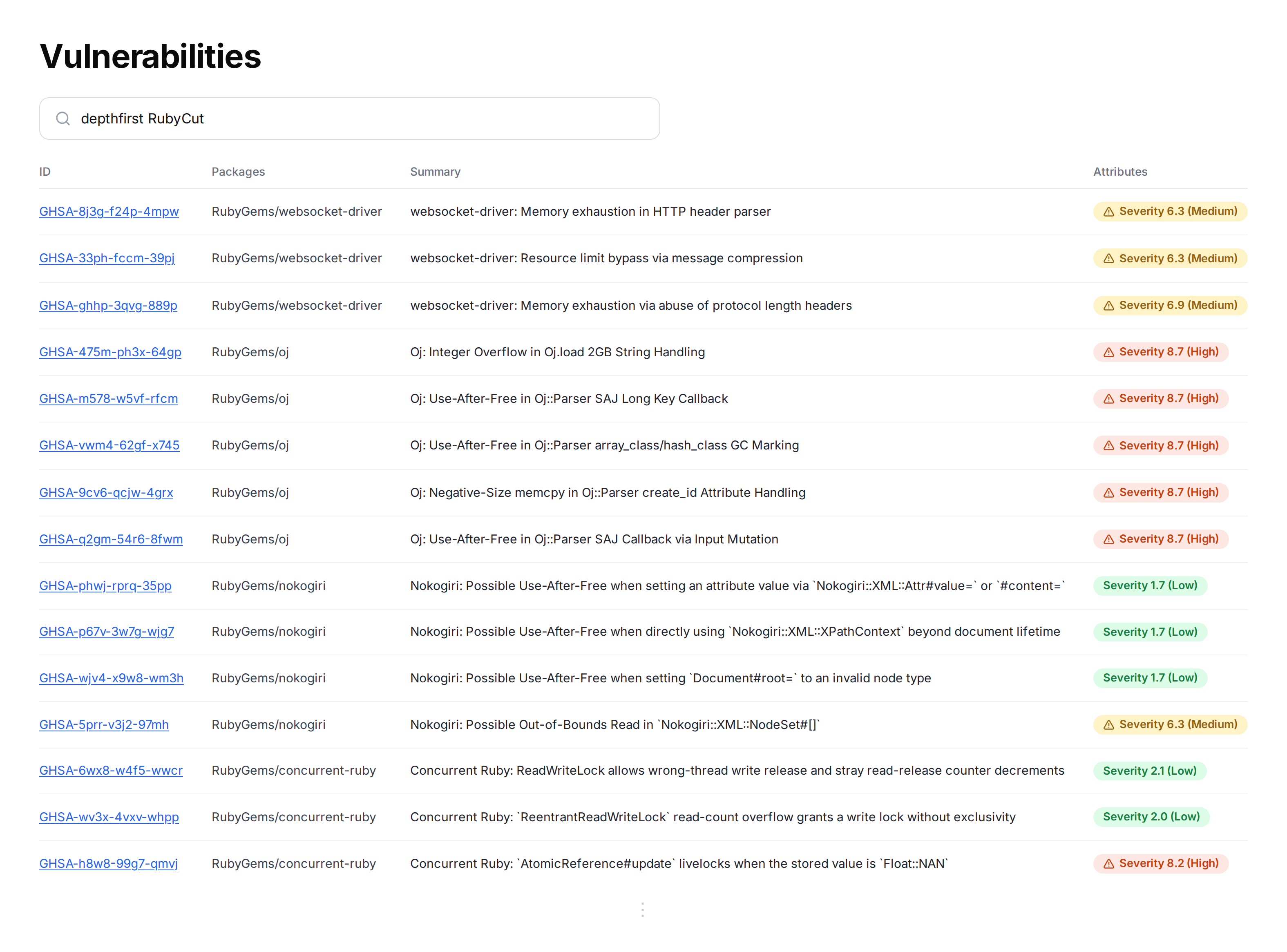The height and width of the screenshot is (952, 1287).
Task: Open advisory GHSA-6wx8-w4f5-wwcr
Action: point(111,771)
